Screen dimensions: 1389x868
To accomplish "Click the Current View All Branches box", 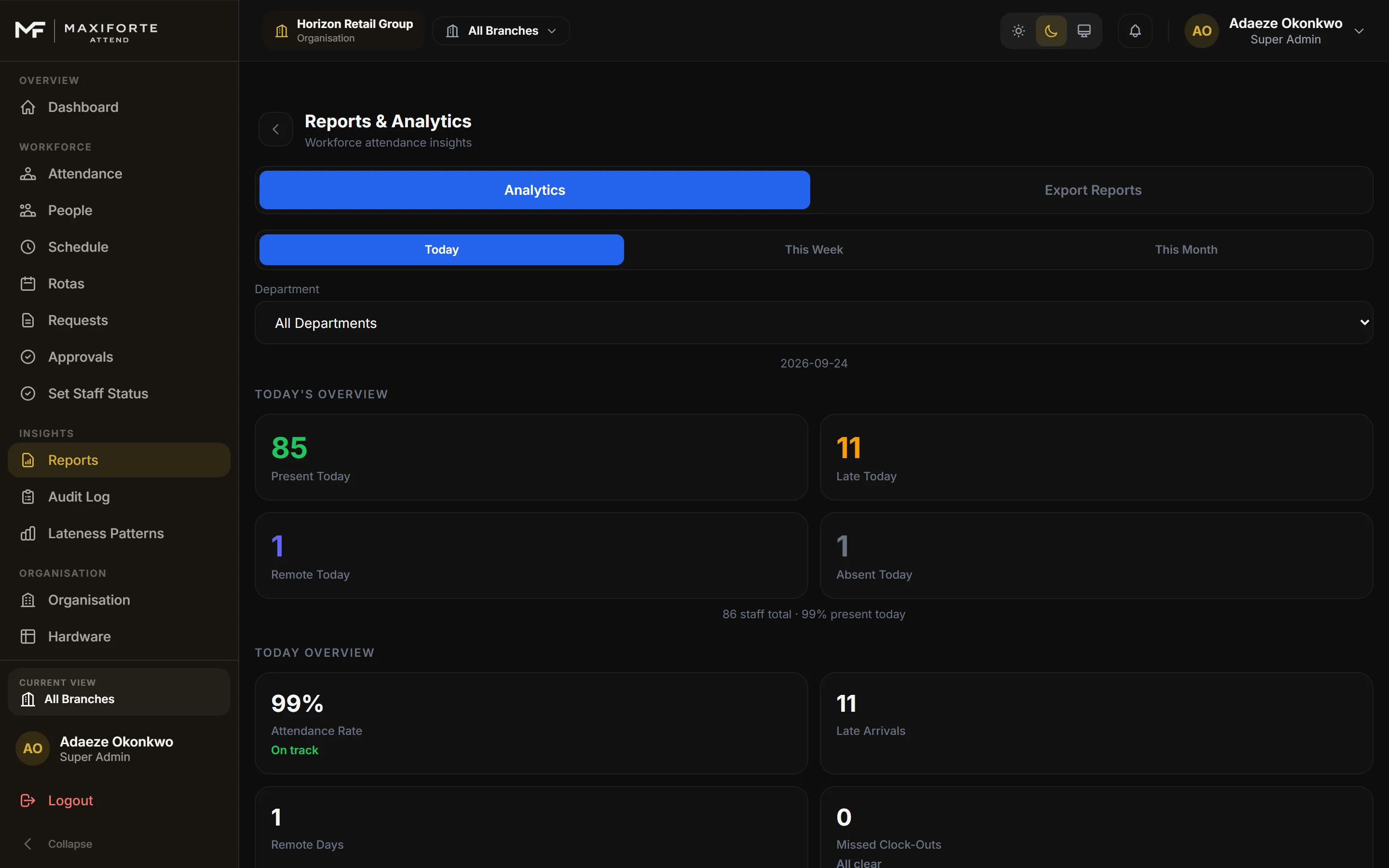I will click(119, 692).
